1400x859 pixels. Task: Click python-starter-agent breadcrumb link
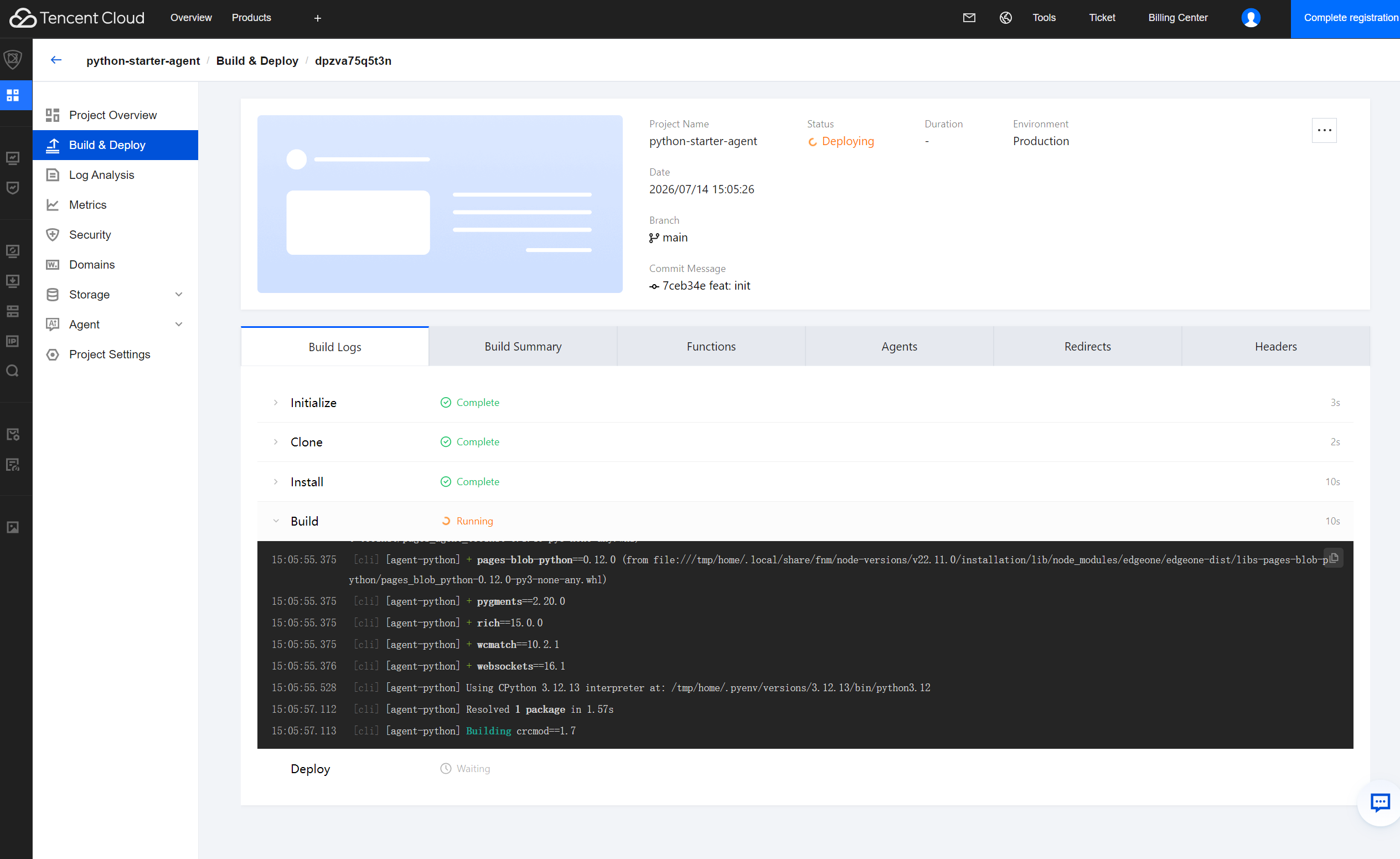click(x=143, y=61)
